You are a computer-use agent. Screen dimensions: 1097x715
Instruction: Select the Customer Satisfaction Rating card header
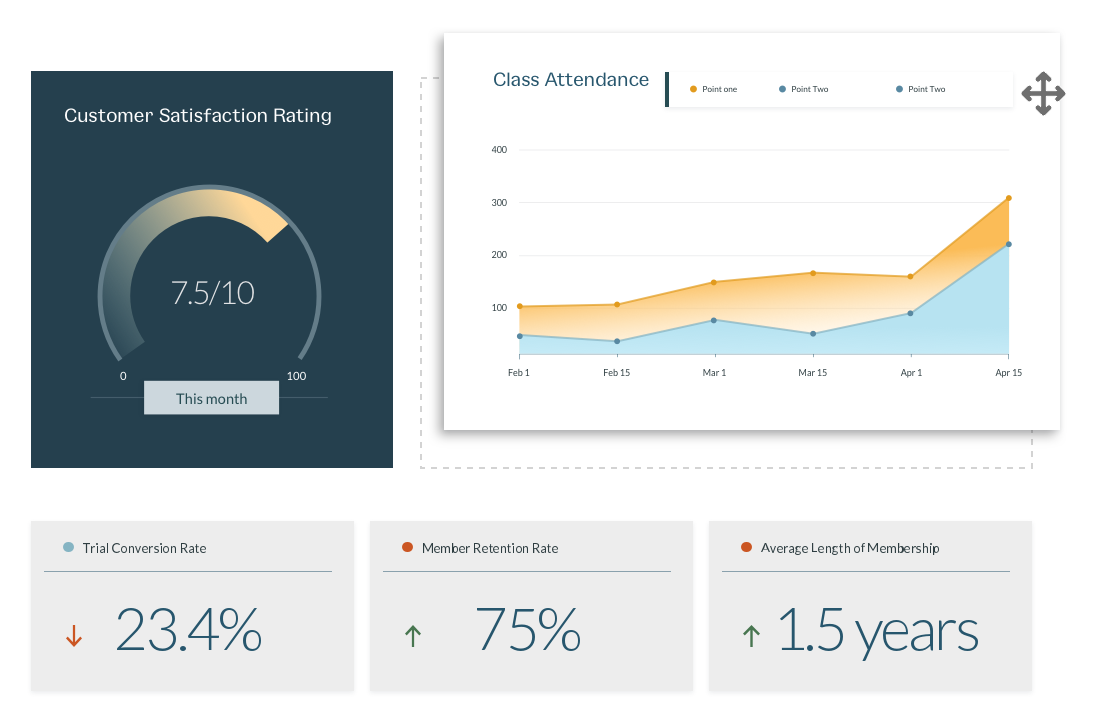tap(197, 115)
